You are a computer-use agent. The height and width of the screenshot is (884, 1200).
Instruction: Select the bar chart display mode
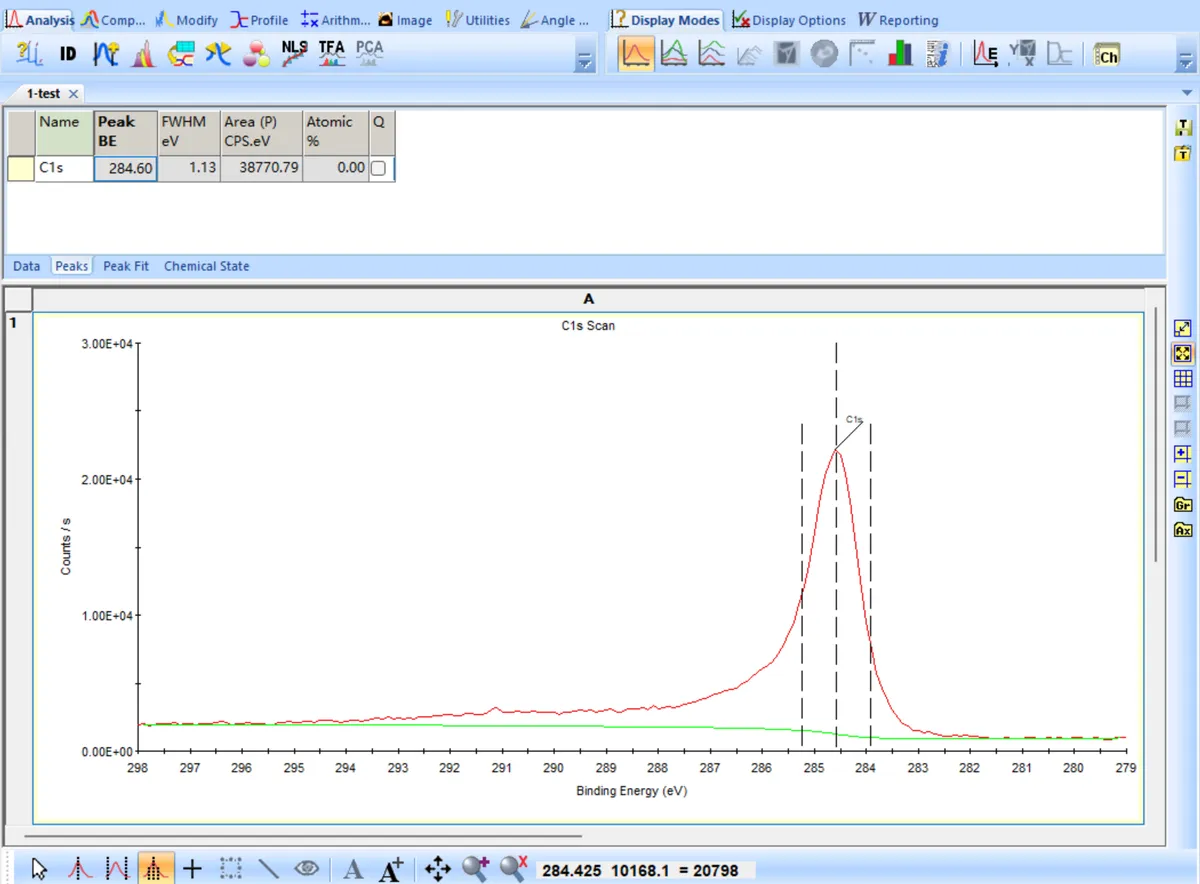(900, 54)
